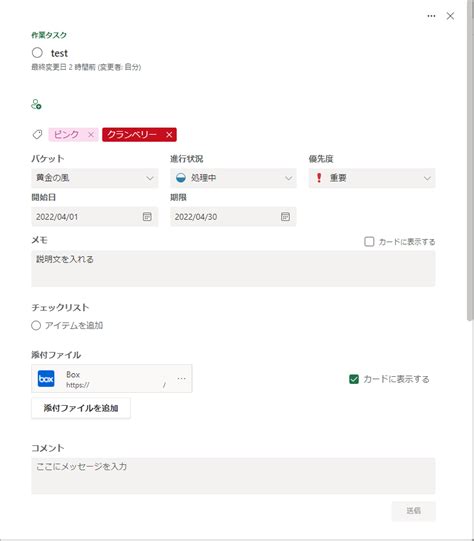Click the label tag icon
The height and width of the screenshot is (541, 474).
pos(37,134)
